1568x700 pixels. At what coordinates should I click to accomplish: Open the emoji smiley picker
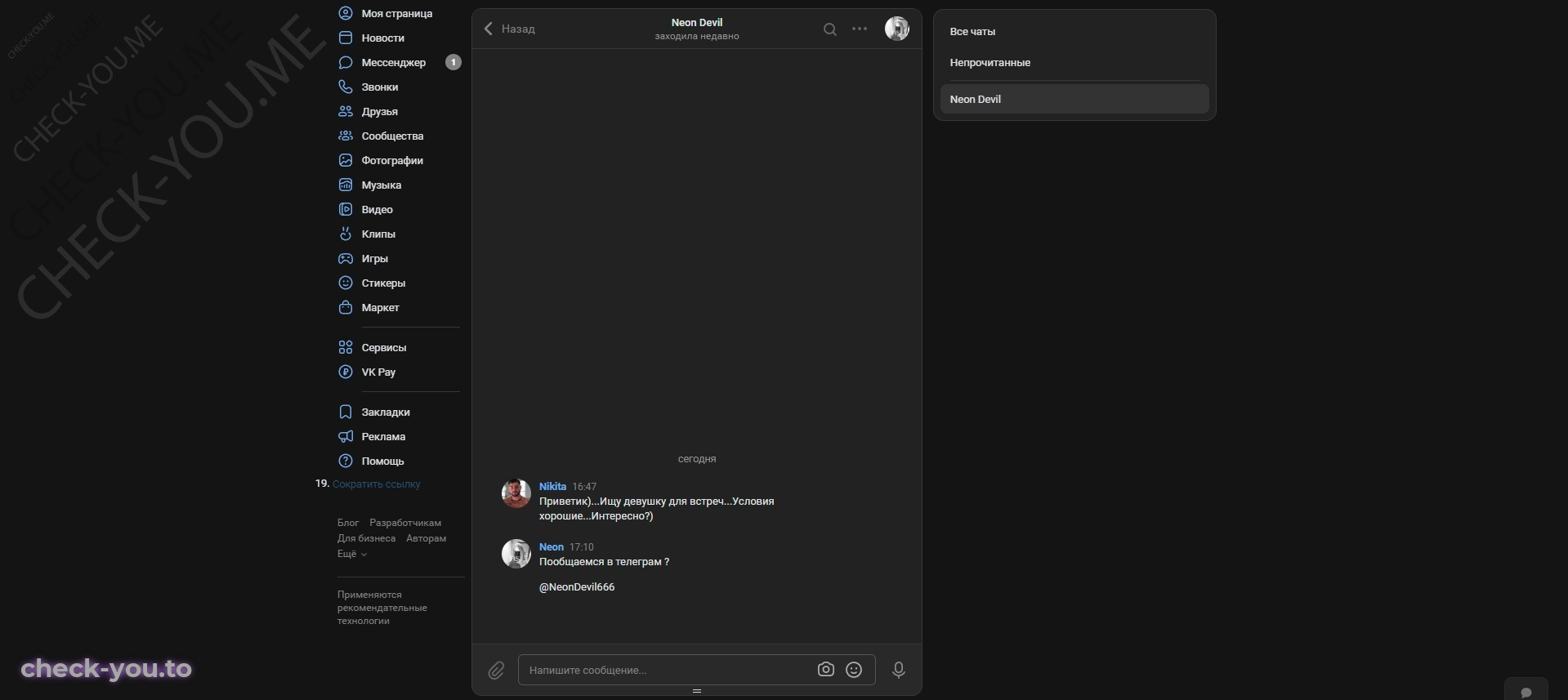(x=854, y=670)
